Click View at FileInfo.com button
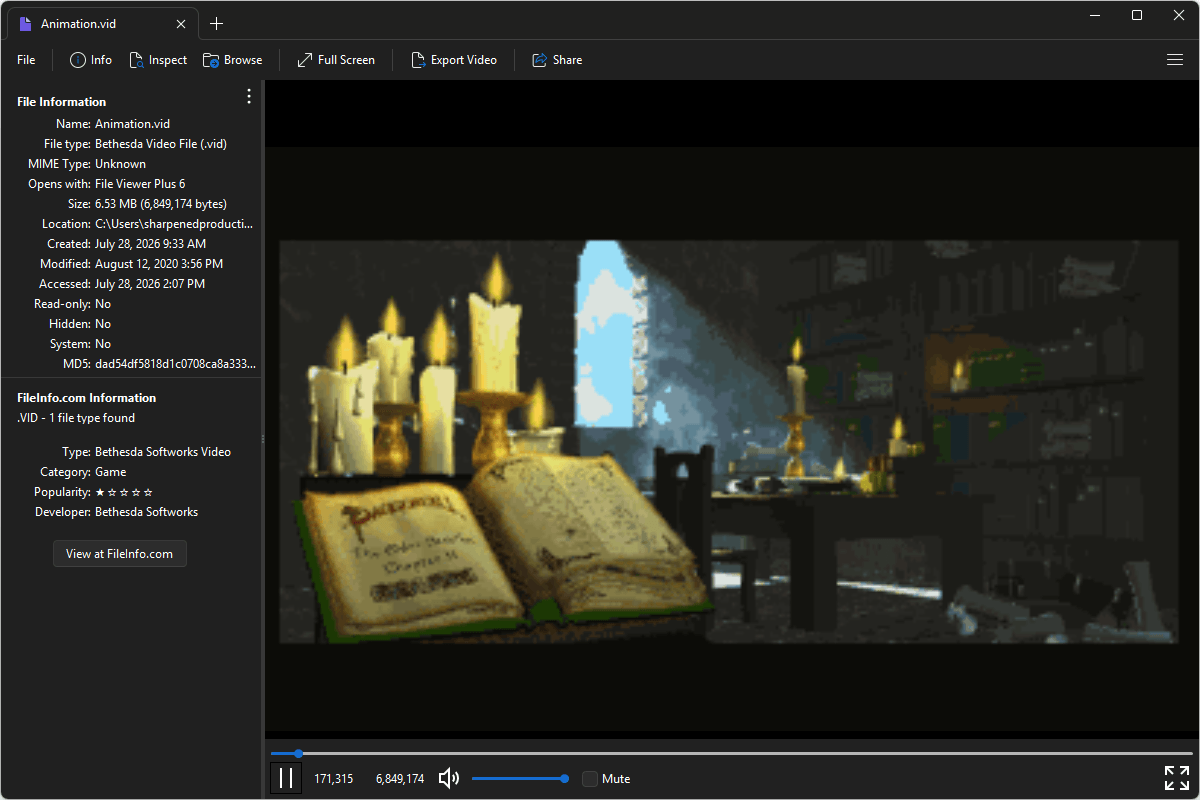1200x800 pixels. click(120, 553)
